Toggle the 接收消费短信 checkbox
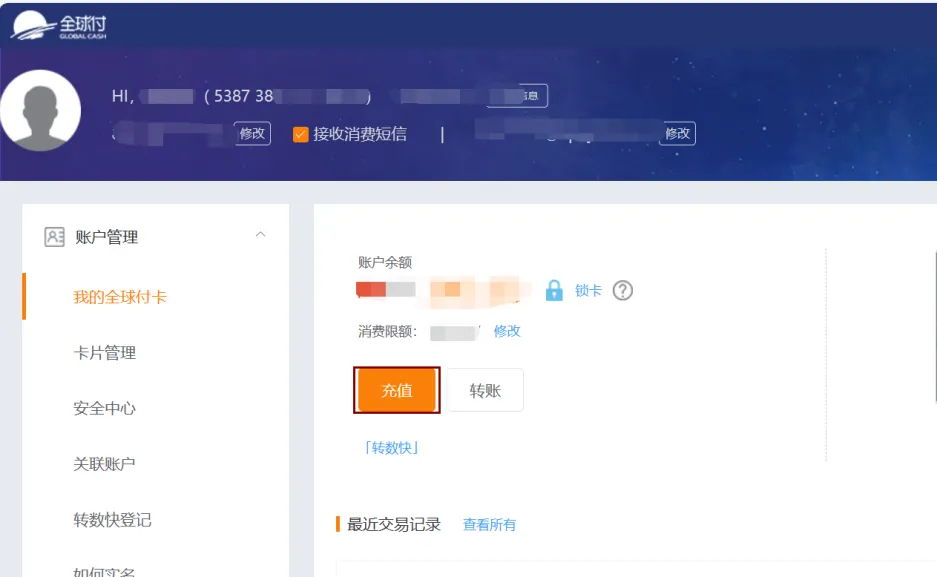The width and height of the screenshot is (937, 577). (300, 134)
